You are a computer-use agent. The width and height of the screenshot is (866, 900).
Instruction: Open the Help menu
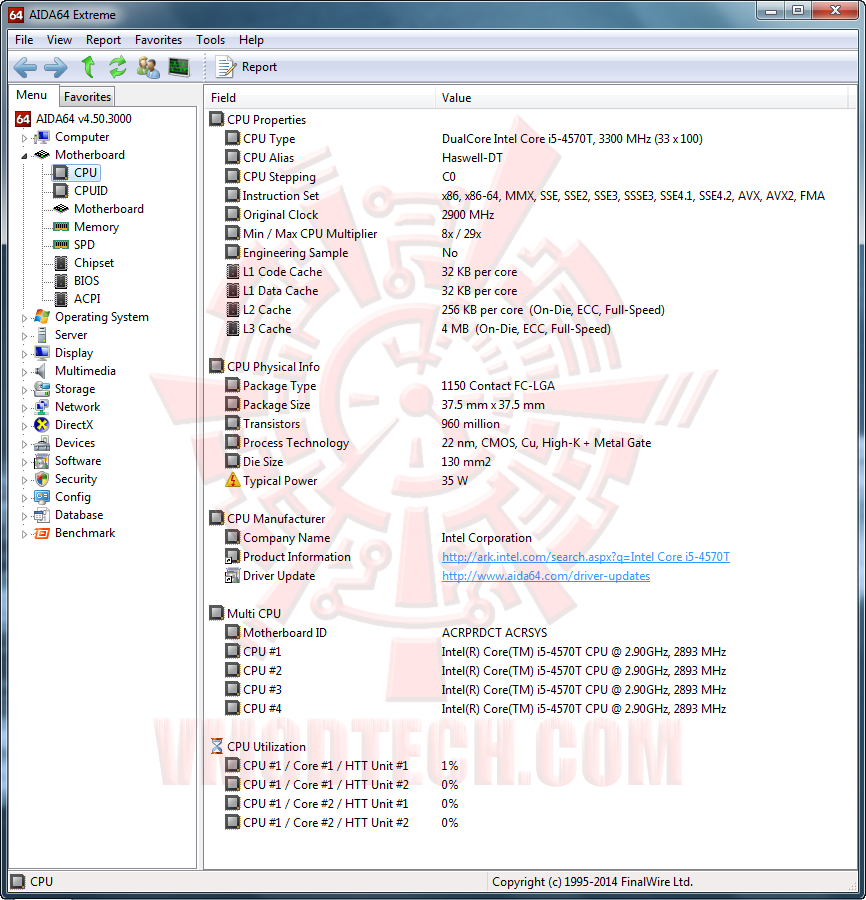pyautogui.click(x=251, y=40)
